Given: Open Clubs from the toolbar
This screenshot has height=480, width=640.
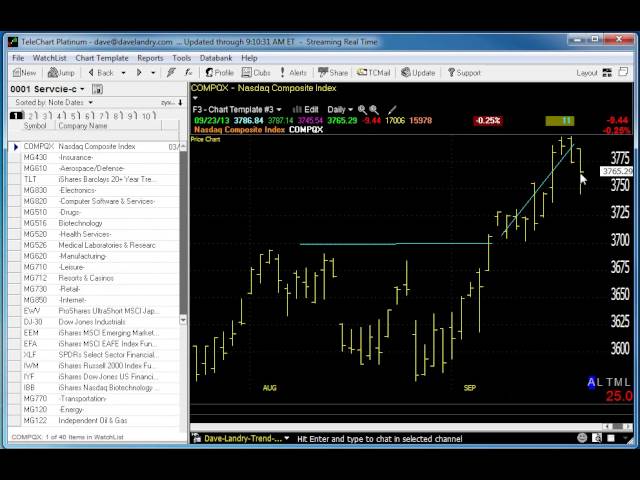Looking at the screenshot, I should 256,73.
